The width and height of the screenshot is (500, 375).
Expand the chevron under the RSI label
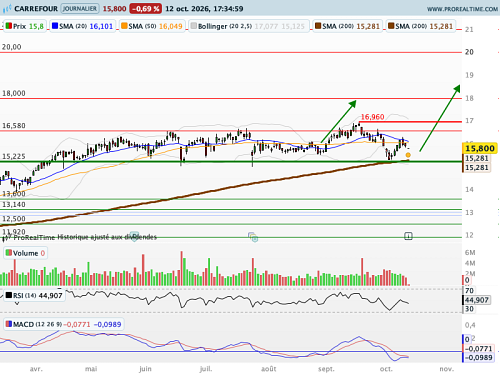tap(17, 303)
